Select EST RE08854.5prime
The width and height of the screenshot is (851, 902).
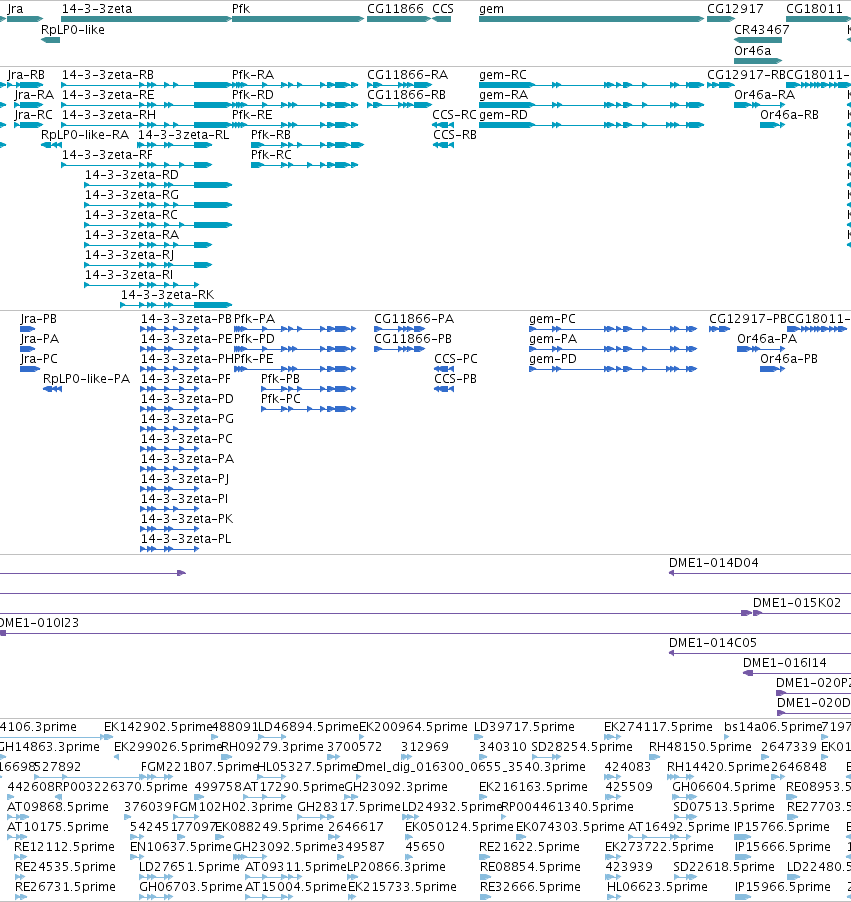click(x=530, y=867)
